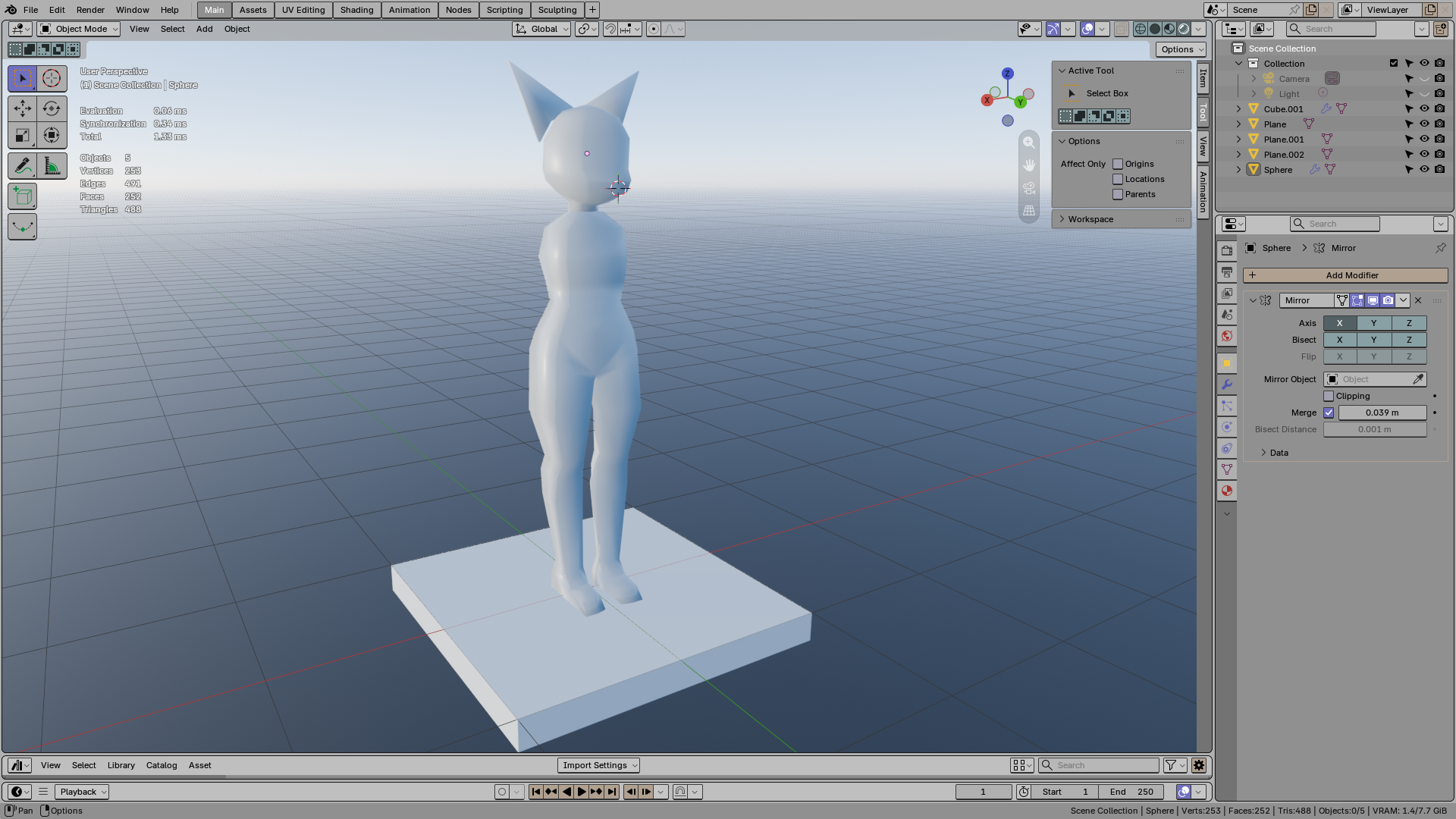Activate the Annotate pencil tool
1456x819 pixels.
(22, 165)
